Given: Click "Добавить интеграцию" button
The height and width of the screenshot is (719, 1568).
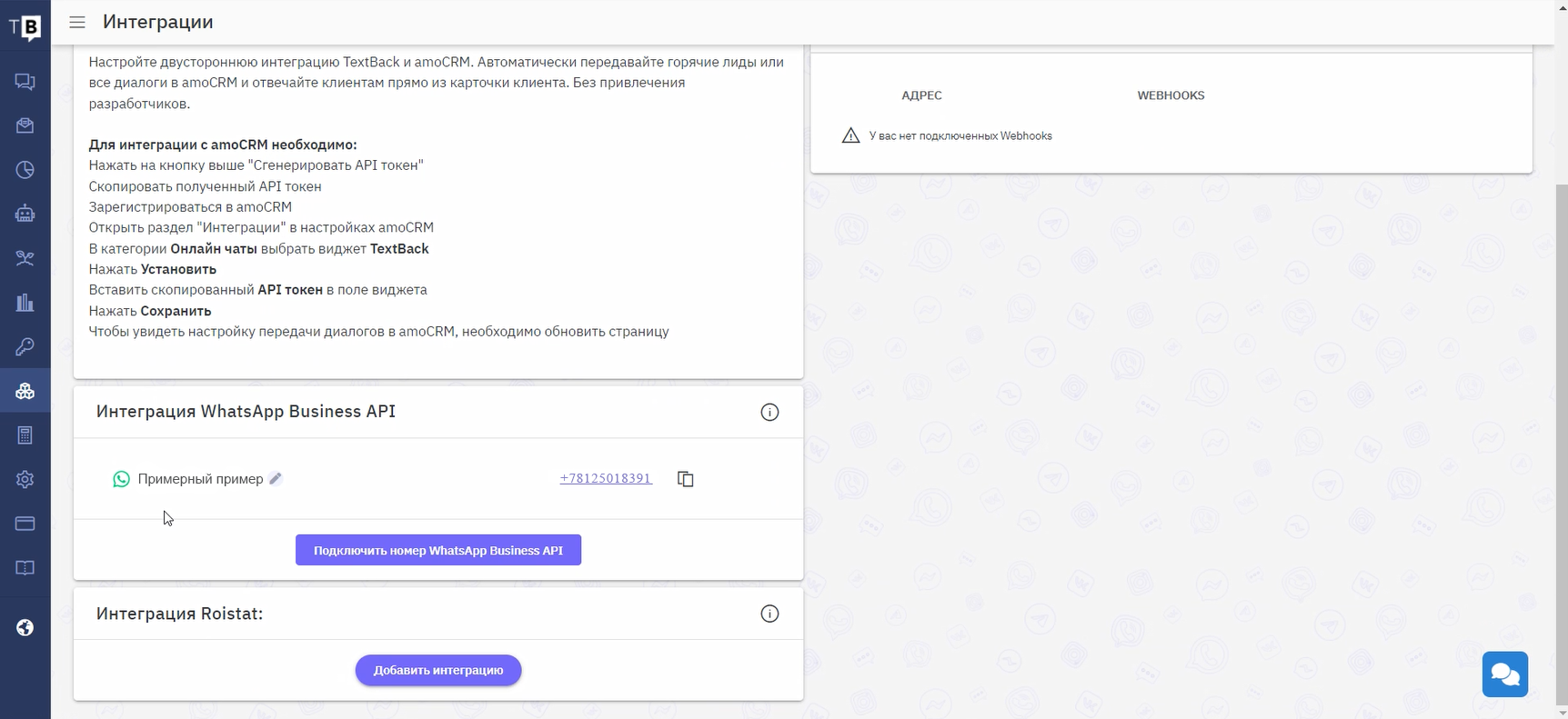Looking at the screenshot, I should [x=438, y=670].
